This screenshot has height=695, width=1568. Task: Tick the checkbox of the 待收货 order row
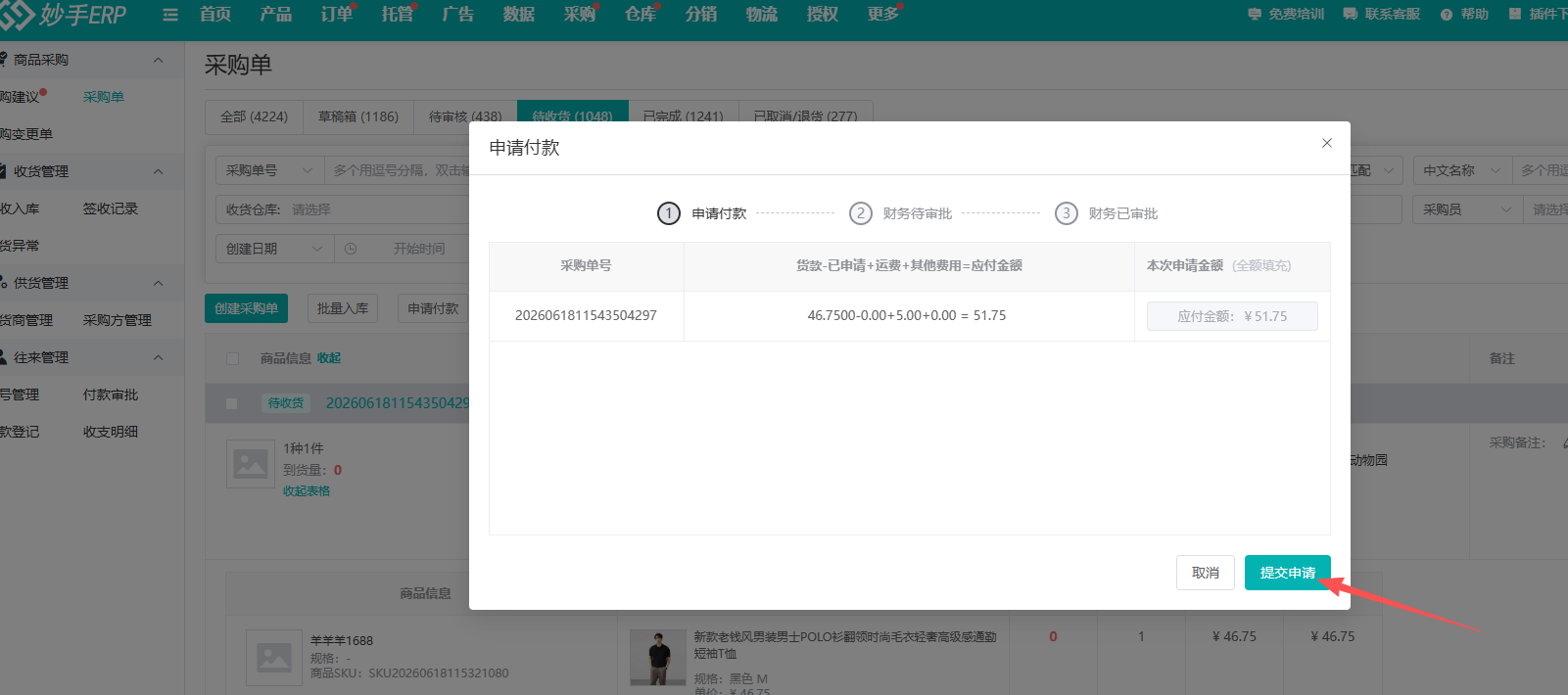click(x=232, y=403)
